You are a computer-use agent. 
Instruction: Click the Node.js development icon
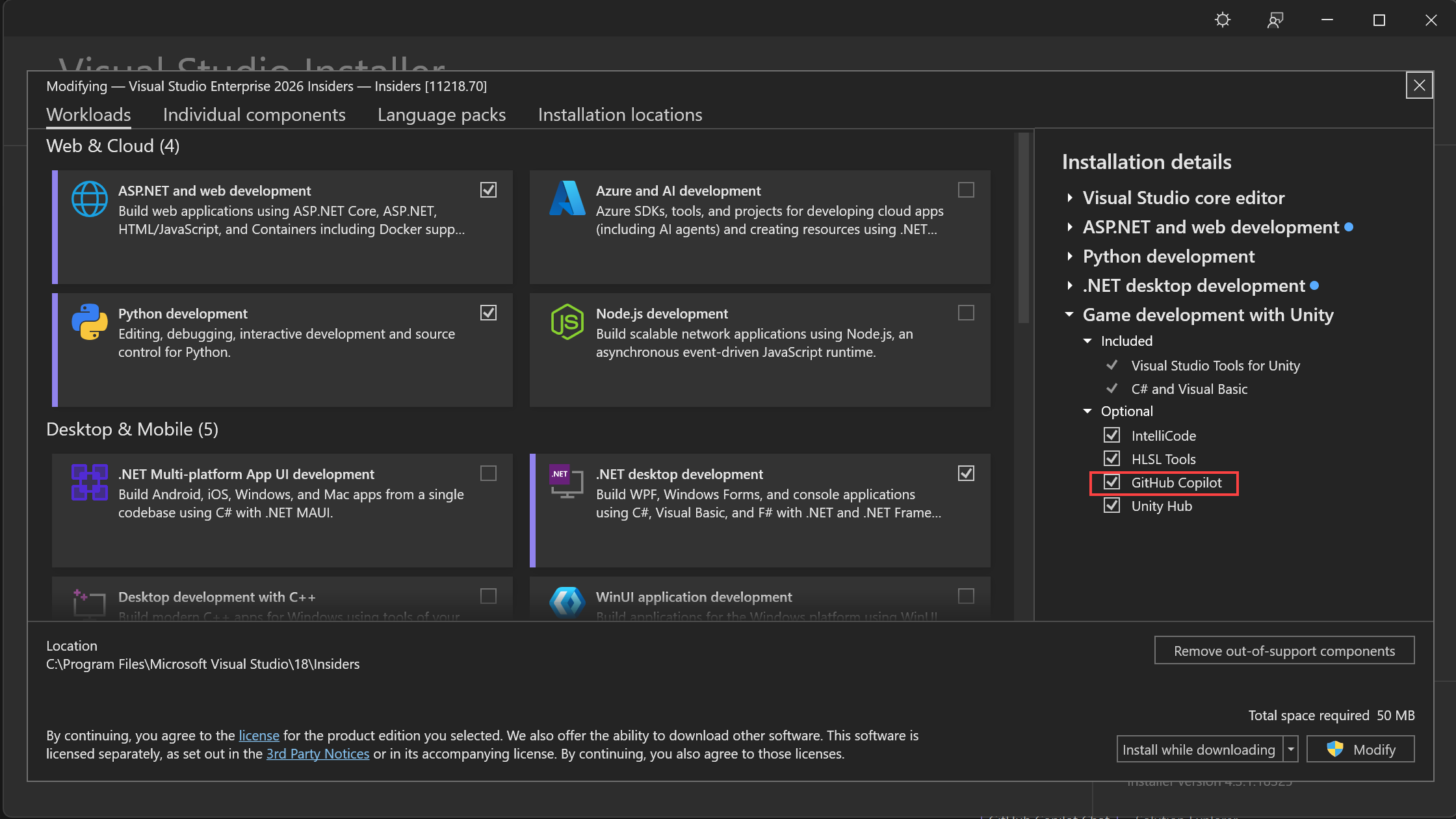pyautogui.click(x=567, y=321)
